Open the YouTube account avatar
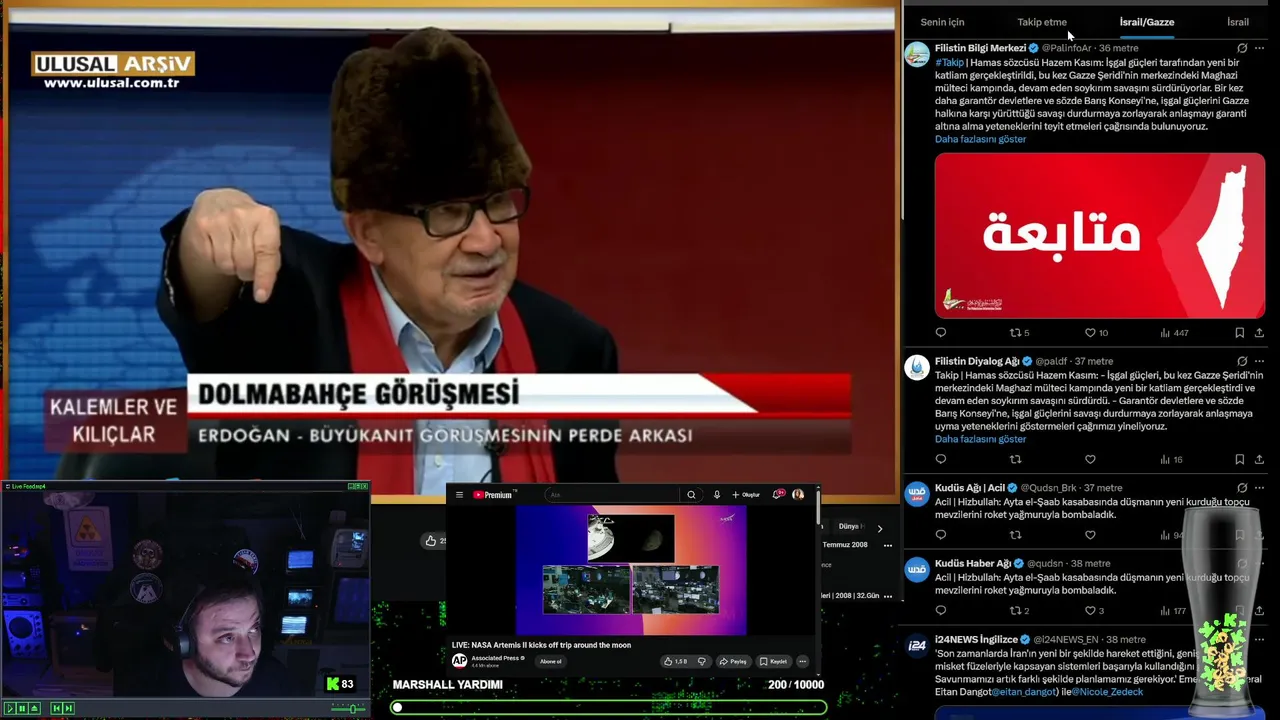 (798, 494)
